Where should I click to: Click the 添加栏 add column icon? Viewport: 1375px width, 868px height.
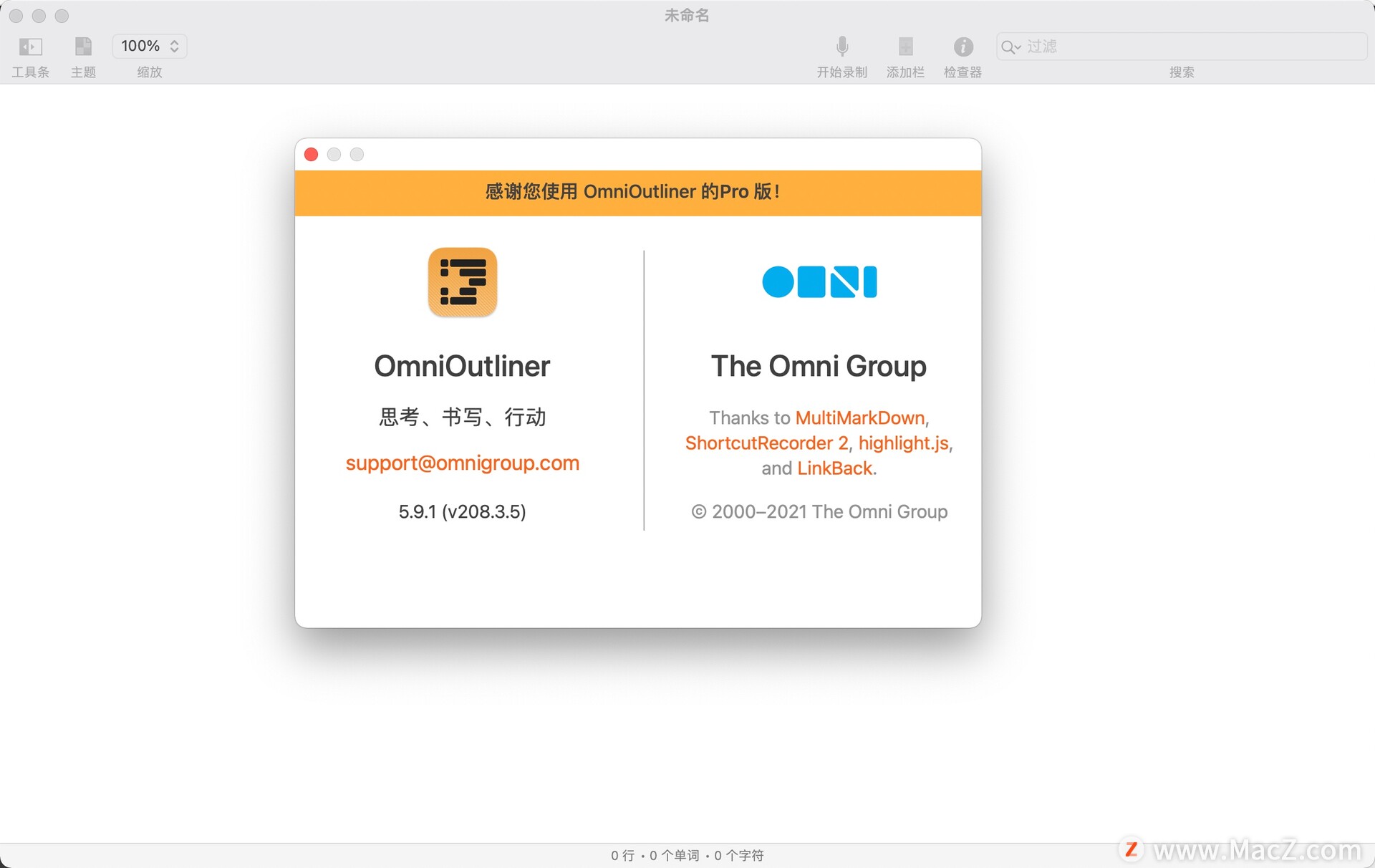coord(905,47)
